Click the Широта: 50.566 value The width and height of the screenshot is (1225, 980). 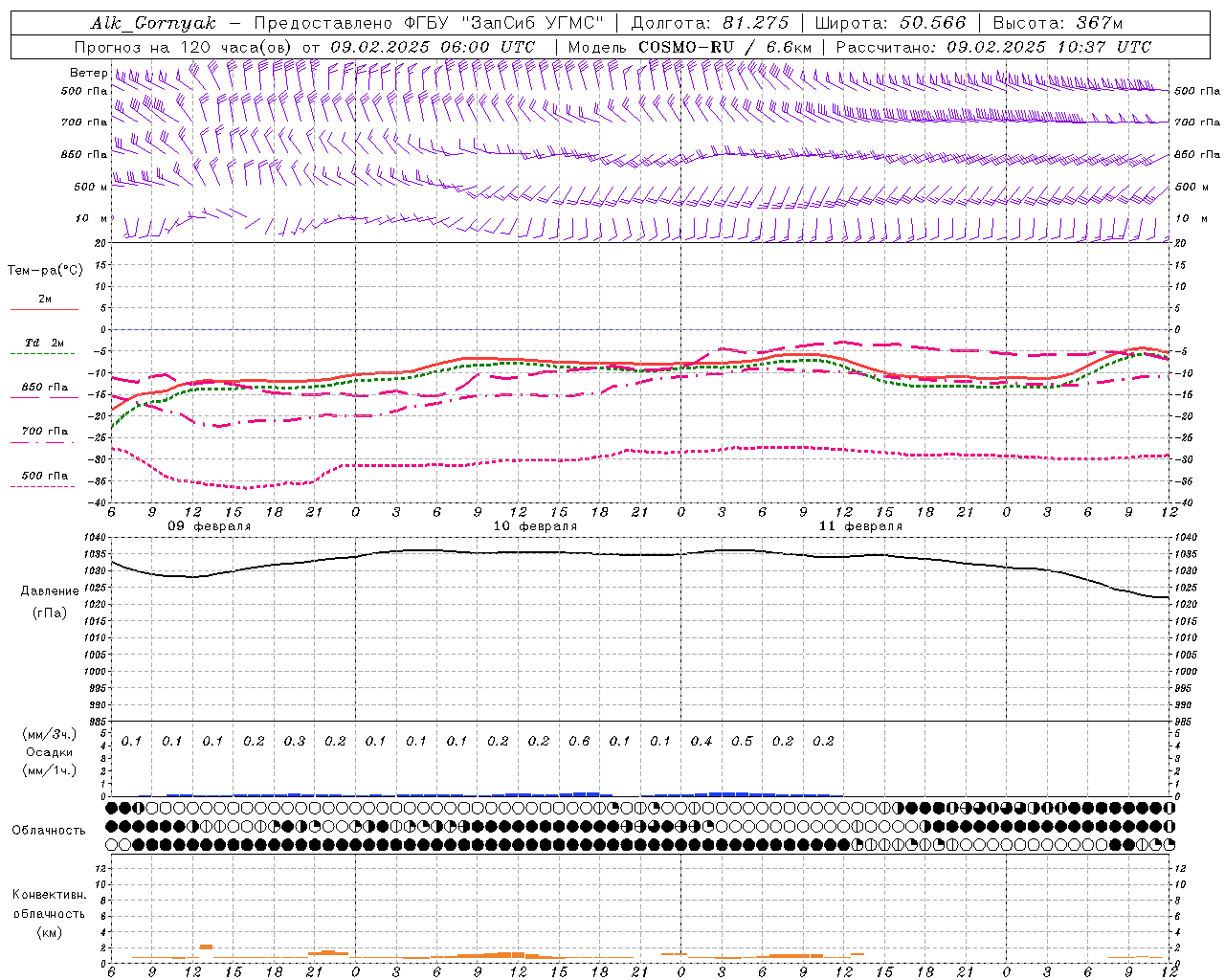890,23
